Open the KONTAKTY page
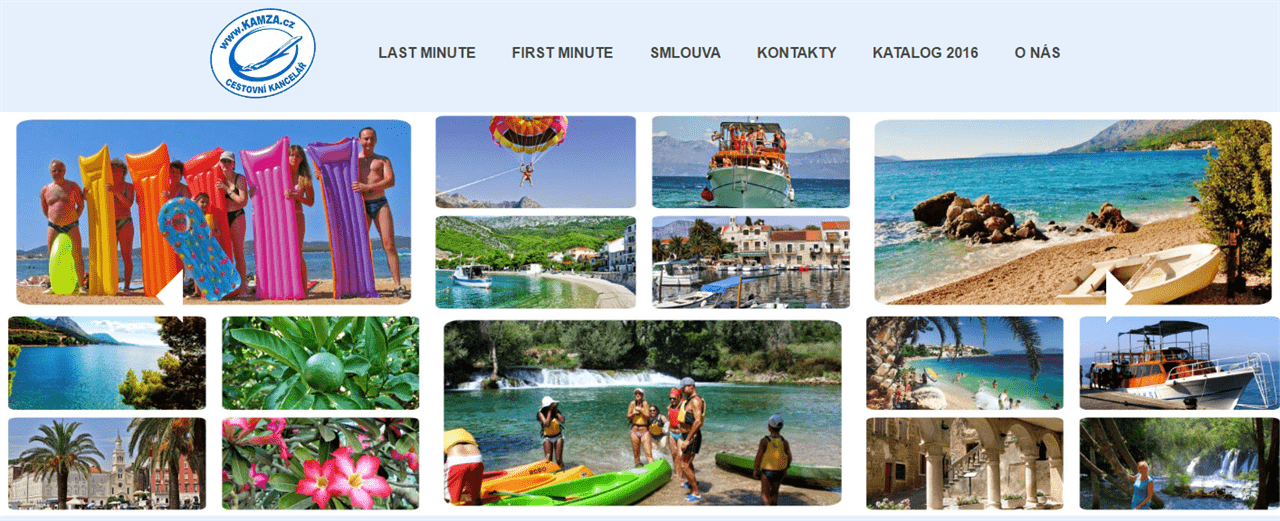Viewport: 1280px width, 521px height. [796, 53]
